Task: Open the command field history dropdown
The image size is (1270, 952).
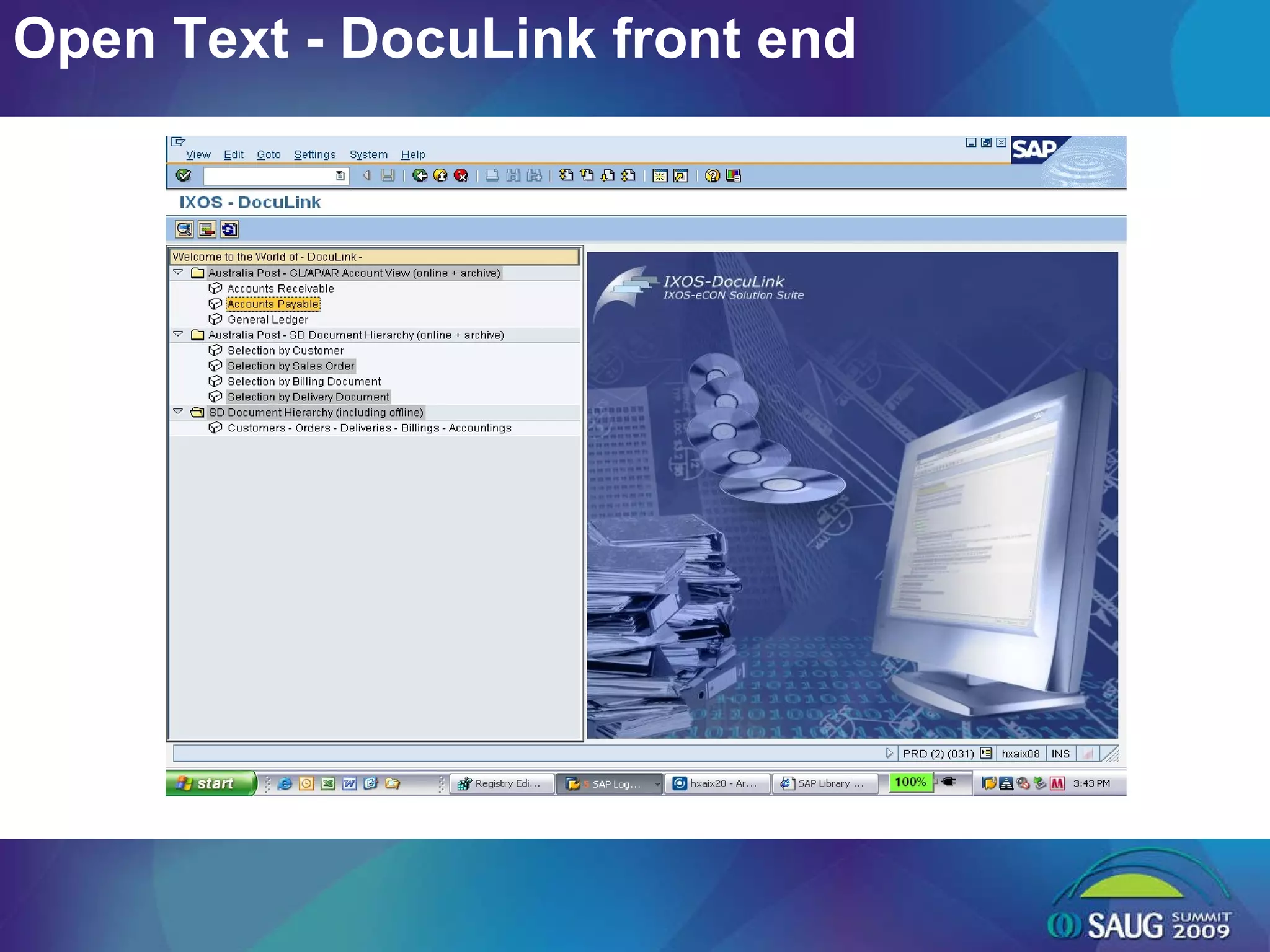Action: (x=340, y=176)
